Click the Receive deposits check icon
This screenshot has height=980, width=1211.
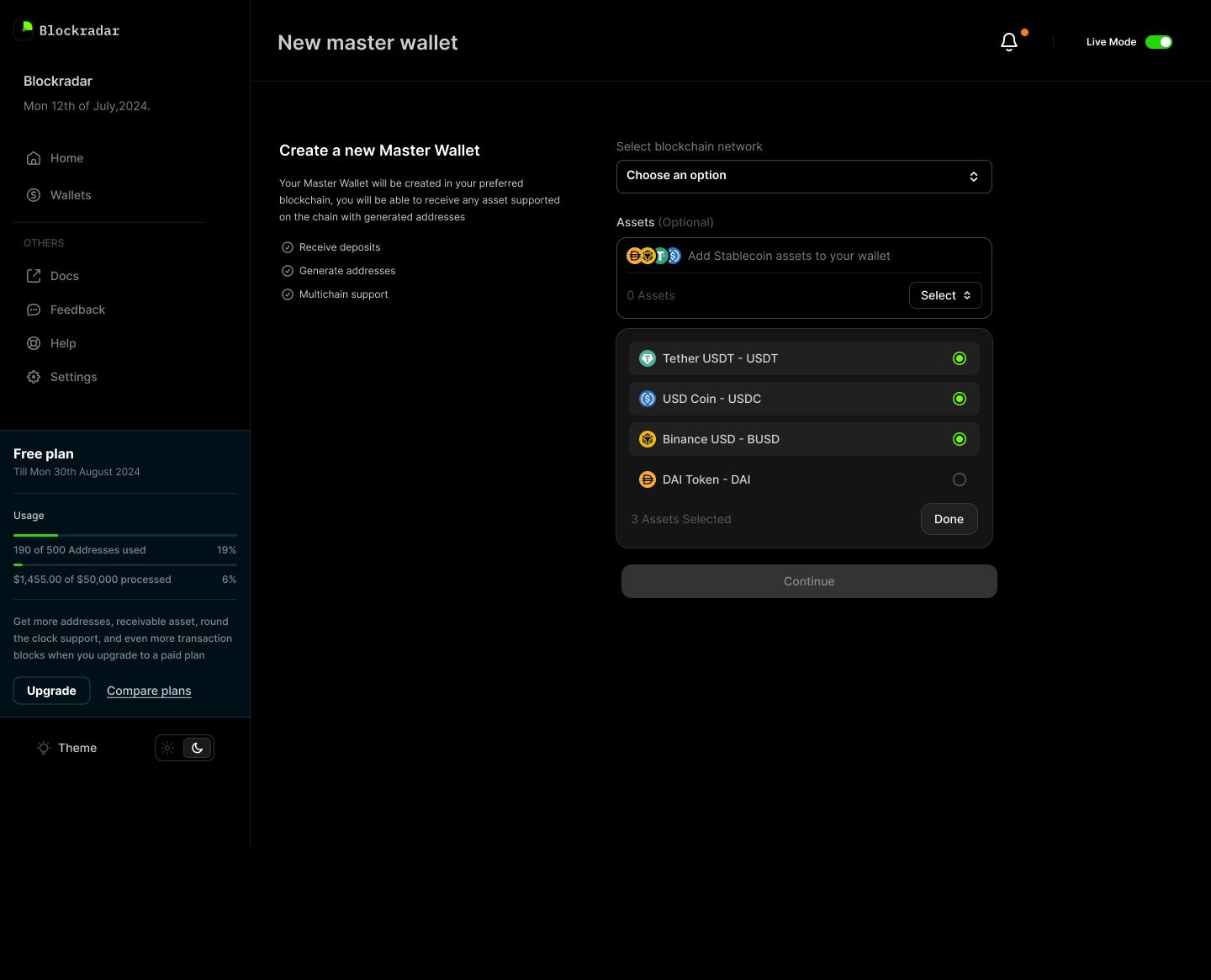coord(287,247)
